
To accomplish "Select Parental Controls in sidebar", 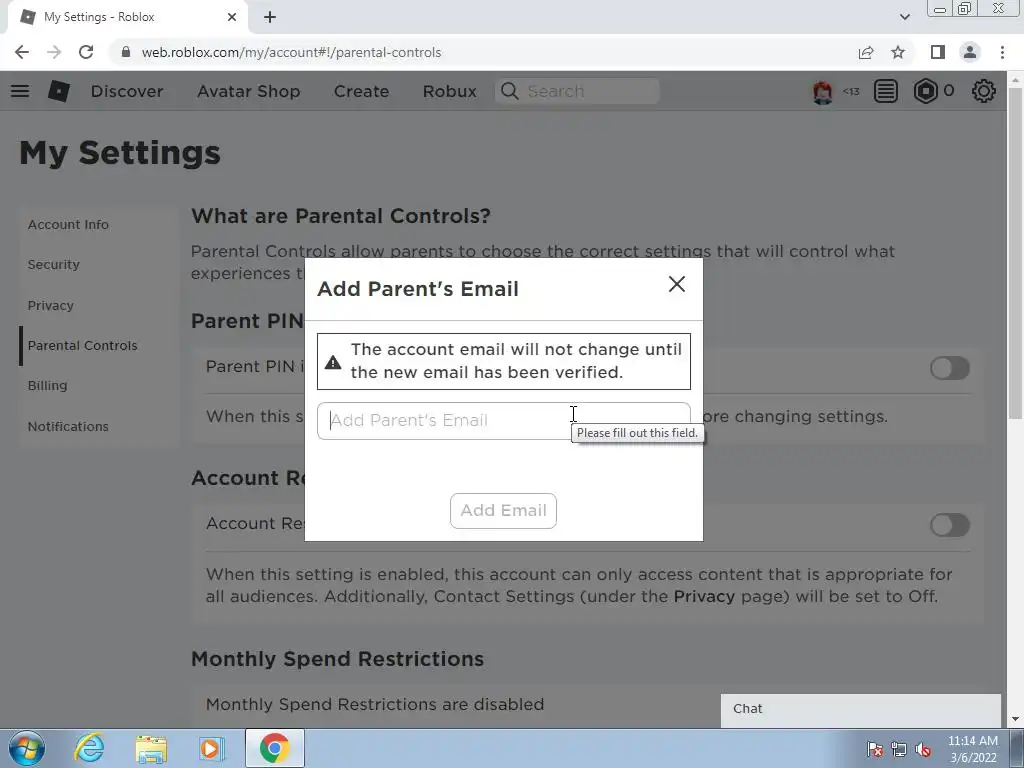I will tap(82, 345).
